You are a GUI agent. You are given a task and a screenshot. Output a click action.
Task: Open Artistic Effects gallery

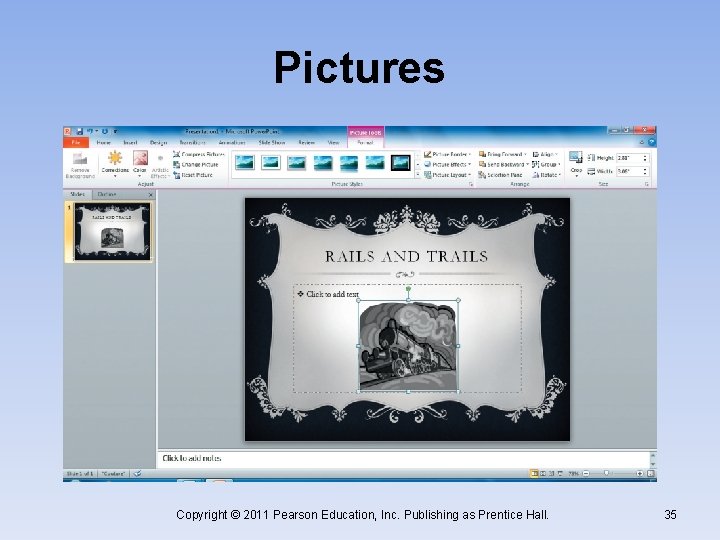click(160, 166)
